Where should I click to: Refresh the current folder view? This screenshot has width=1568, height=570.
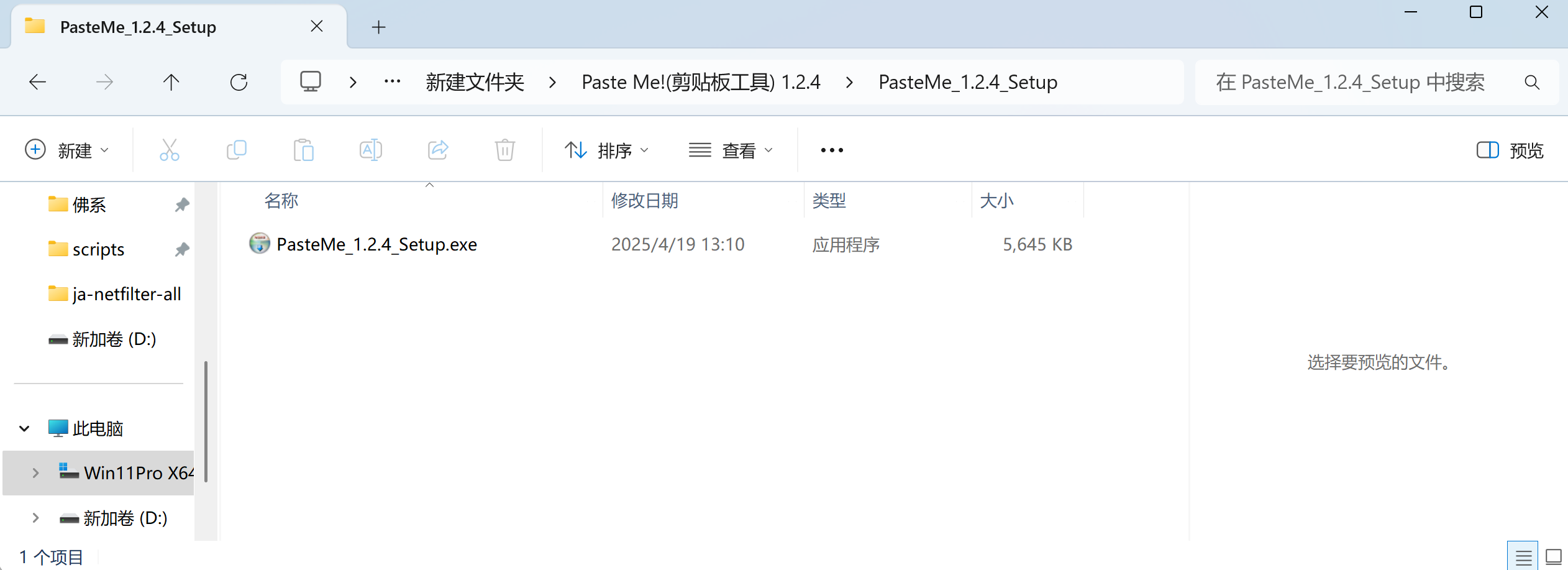pos(239,82)
